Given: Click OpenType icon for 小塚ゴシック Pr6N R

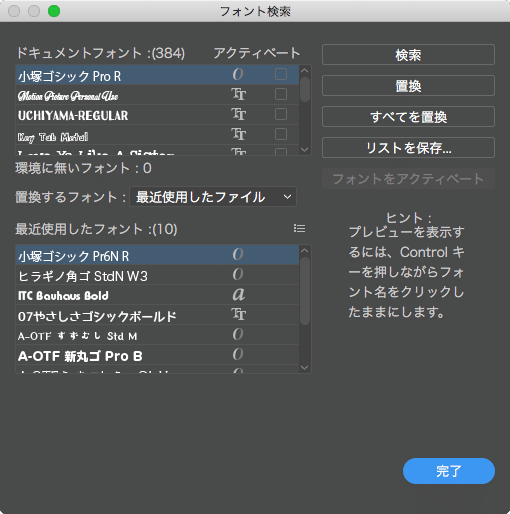Looking at the screenshot, I should click(238, 254).
